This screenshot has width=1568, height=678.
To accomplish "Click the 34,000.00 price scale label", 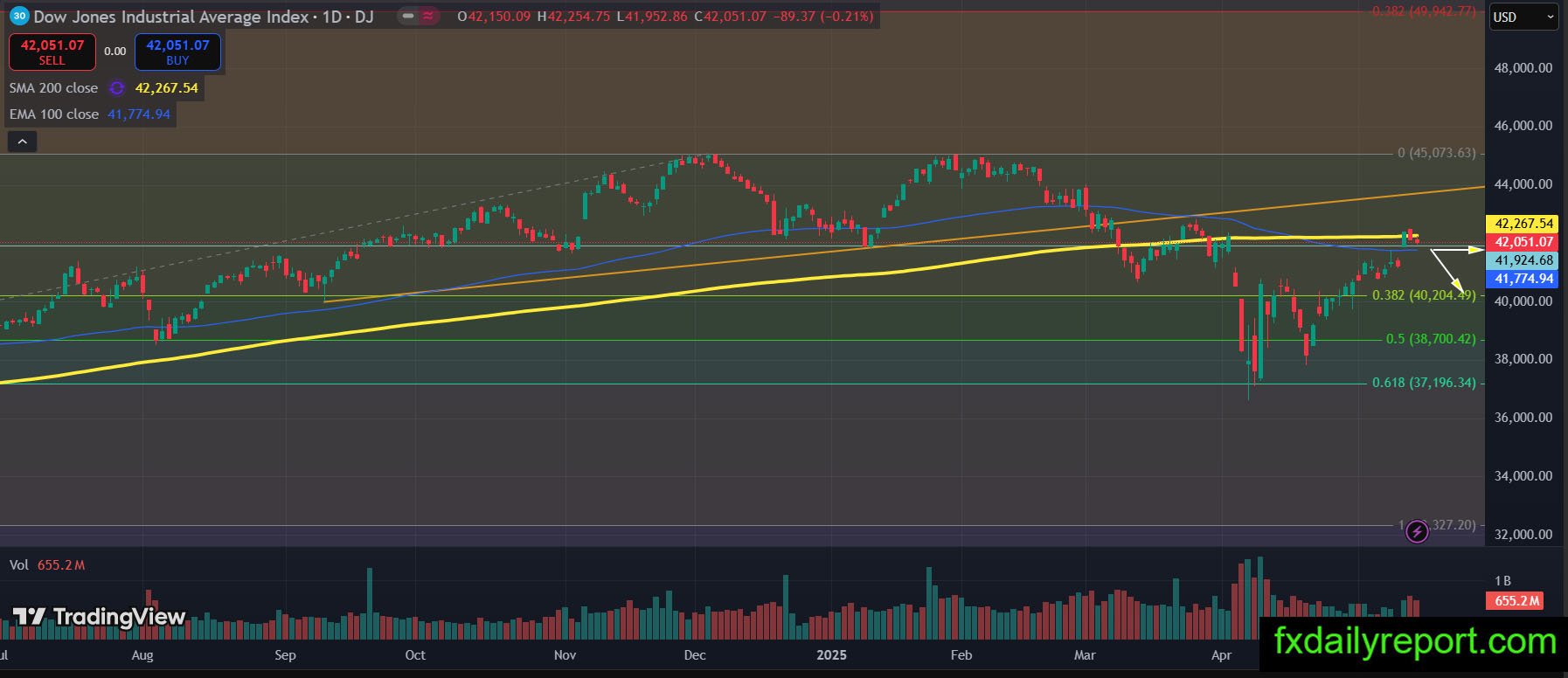I will (x=1523, y=476).
